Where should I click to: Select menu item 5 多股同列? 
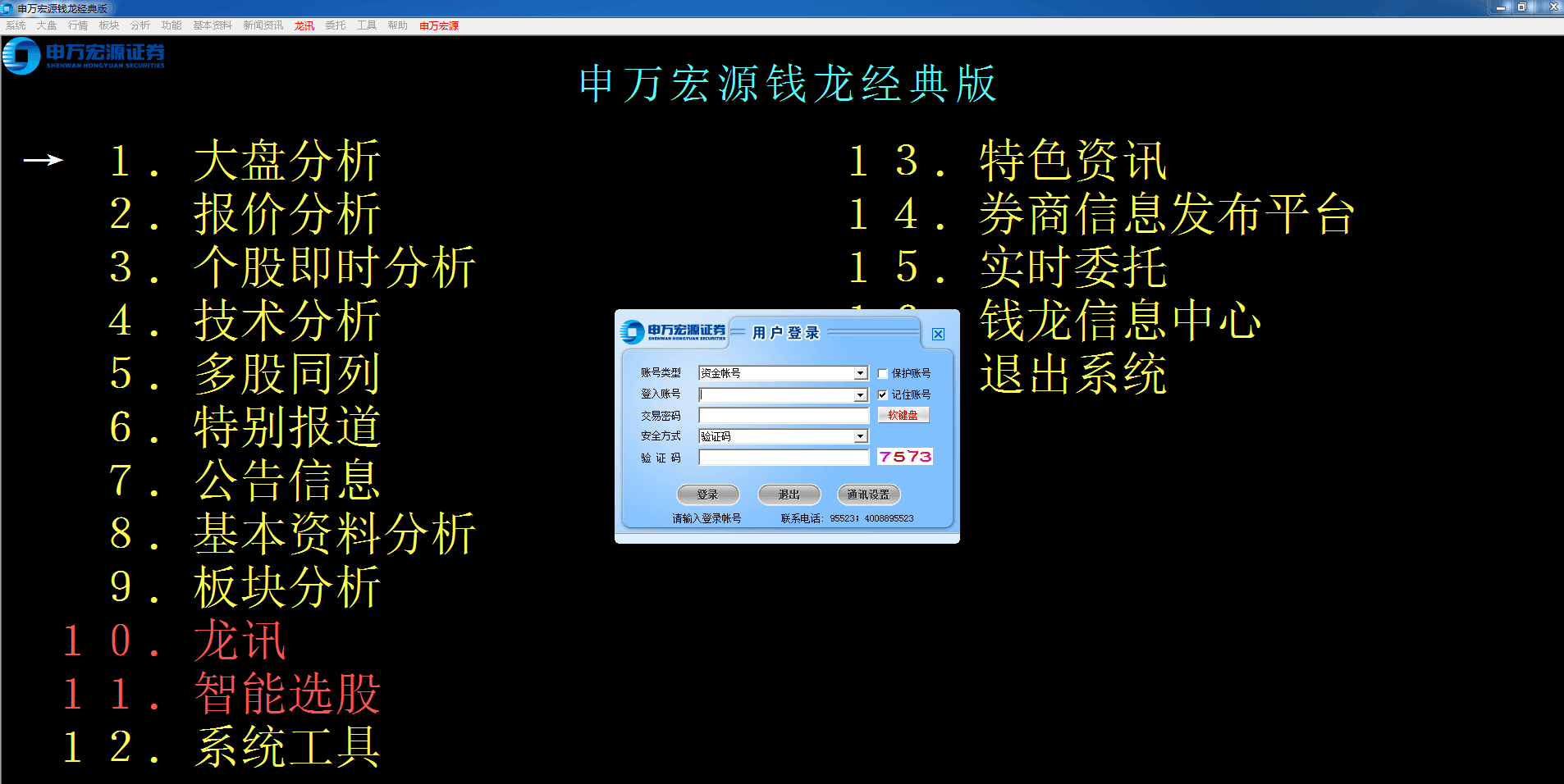point(245,373)
